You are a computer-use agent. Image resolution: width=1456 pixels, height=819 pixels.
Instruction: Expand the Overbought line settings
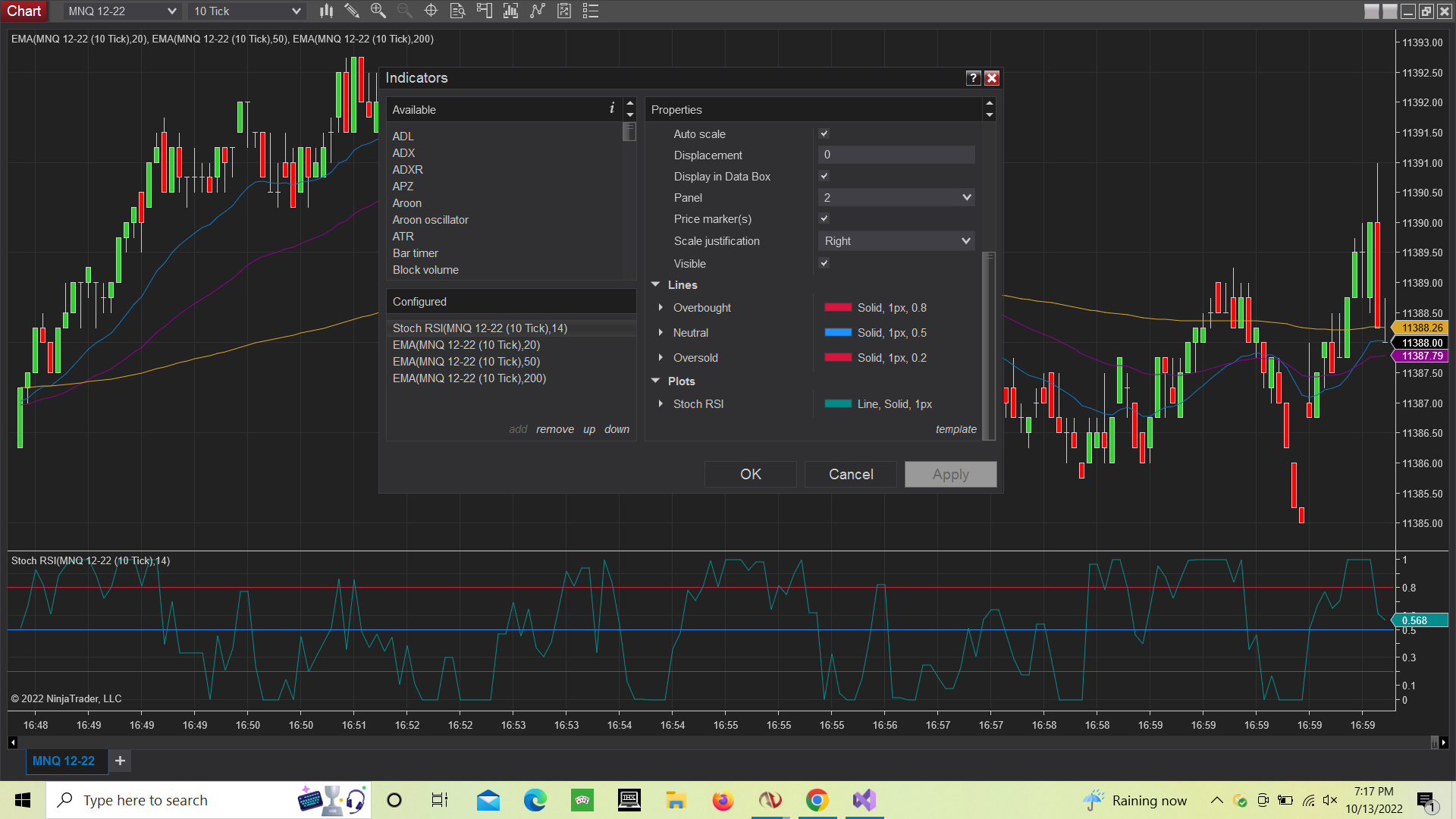pyautogui.click(x=661, y=308)
